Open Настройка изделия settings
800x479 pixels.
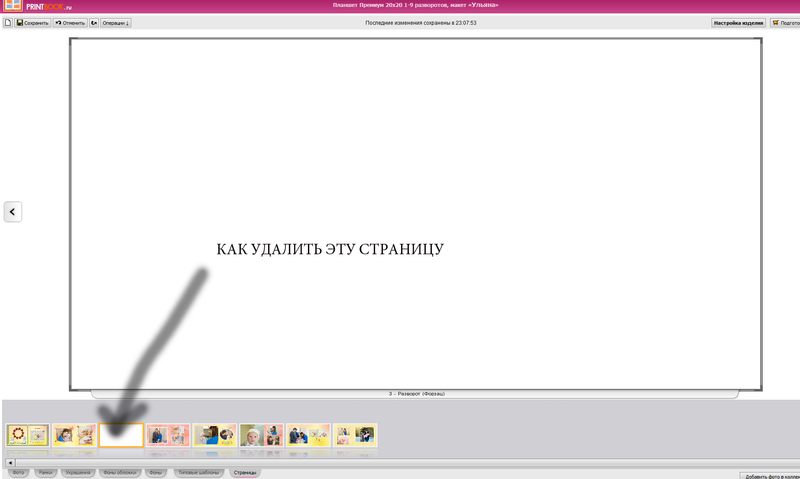click(x=738, y=22)
